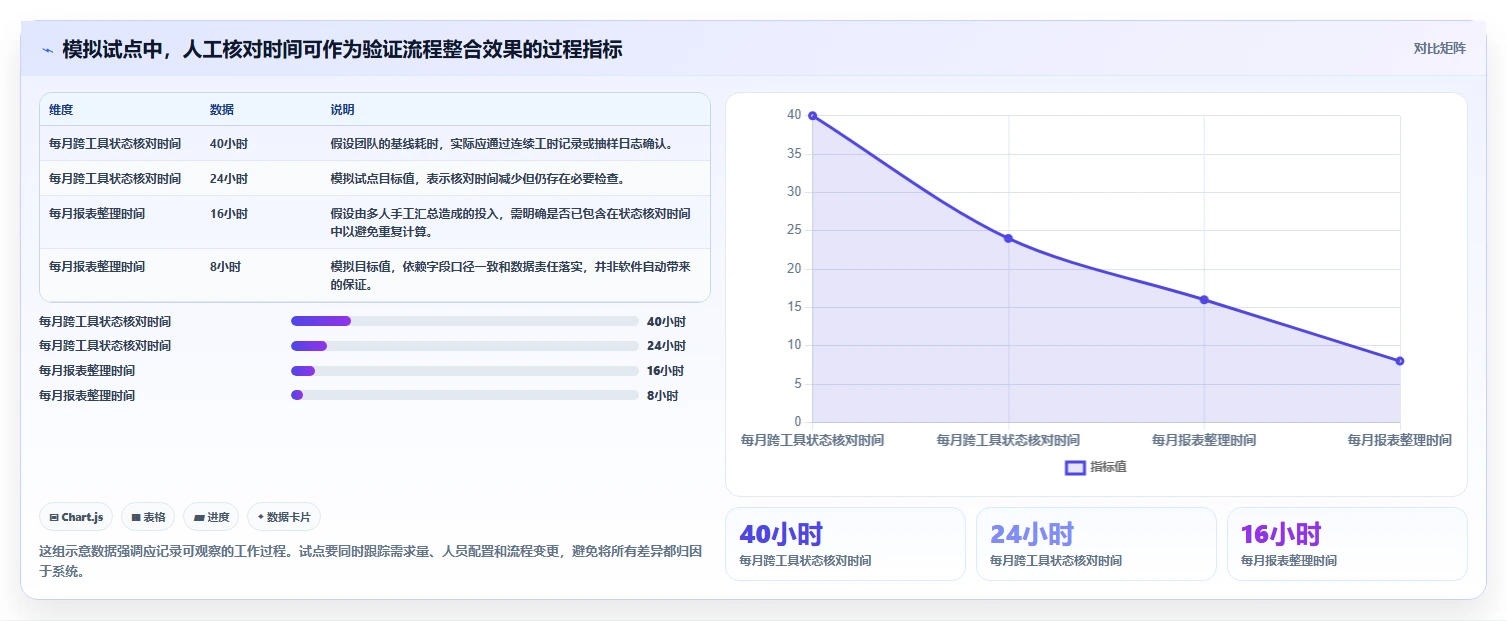Click the footer note starting 这组示意数据强调
1507x621 pixels.
(370, 561)
